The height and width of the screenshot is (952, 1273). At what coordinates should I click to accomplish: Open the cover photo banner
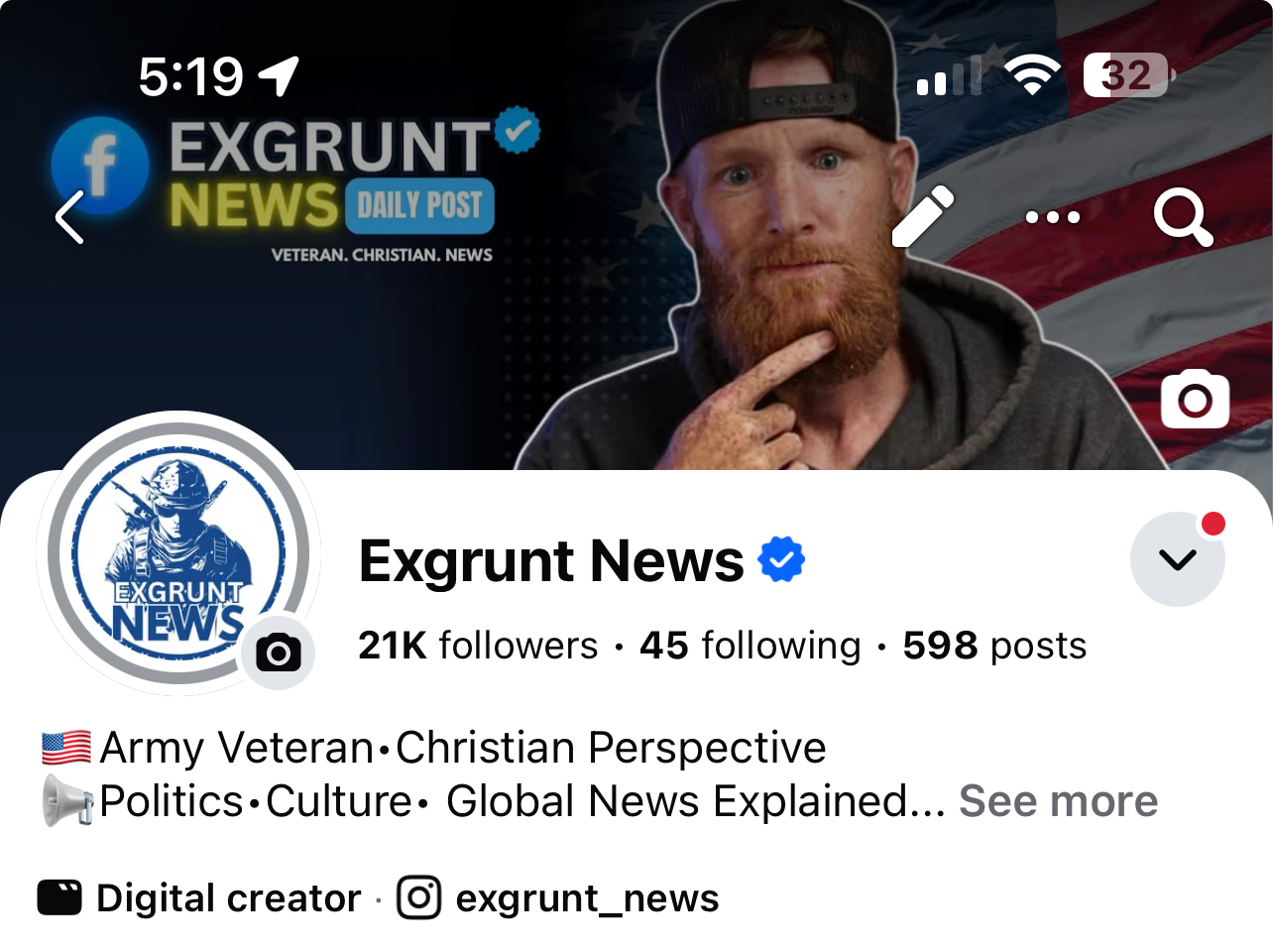[636, 297]
